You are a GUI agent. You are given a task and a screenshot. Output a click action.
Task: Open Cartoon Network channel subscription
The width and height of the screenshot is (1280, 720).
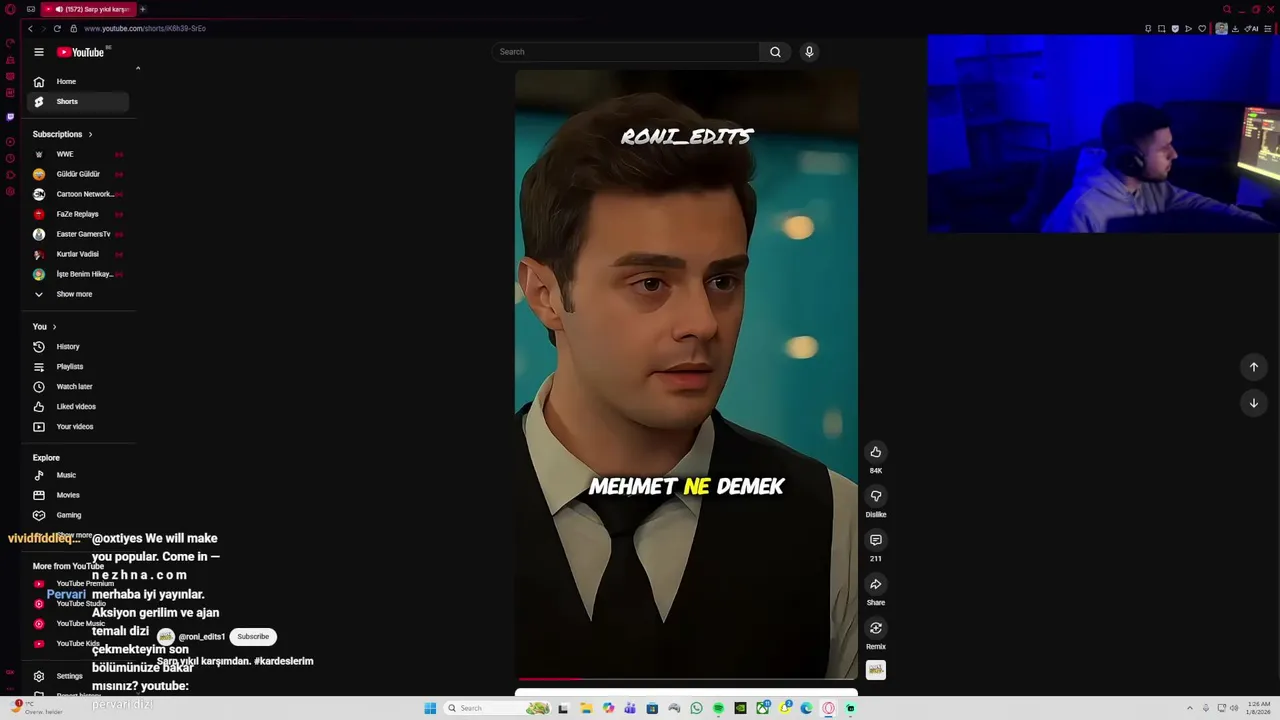click(78, 194)
